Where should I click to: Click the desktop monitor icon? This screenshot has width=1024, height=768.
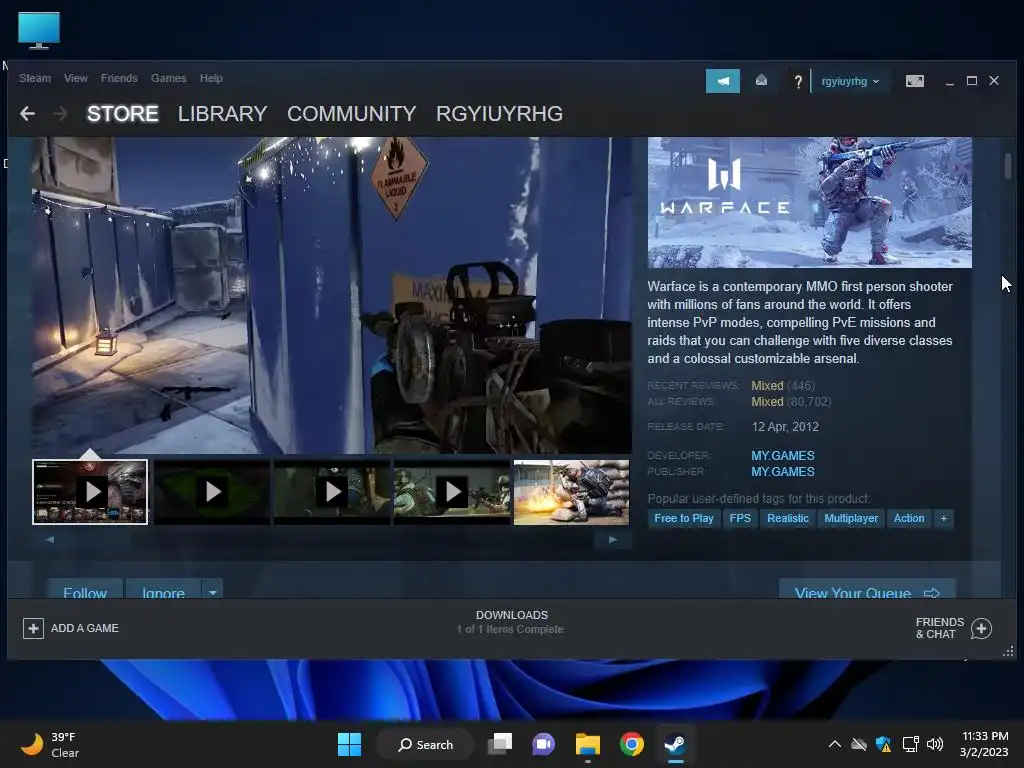tap(39, 30)
